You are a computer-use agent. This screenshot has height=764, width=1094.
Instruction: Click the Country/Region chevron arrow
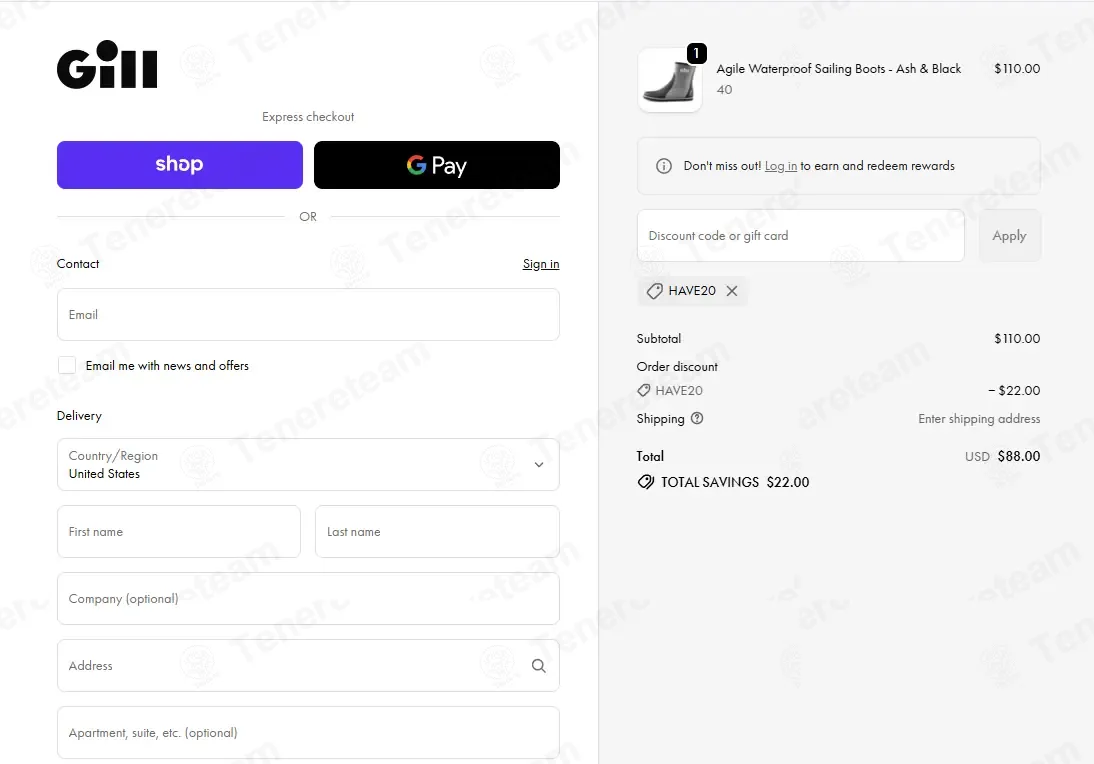click(x=539, y=465)
